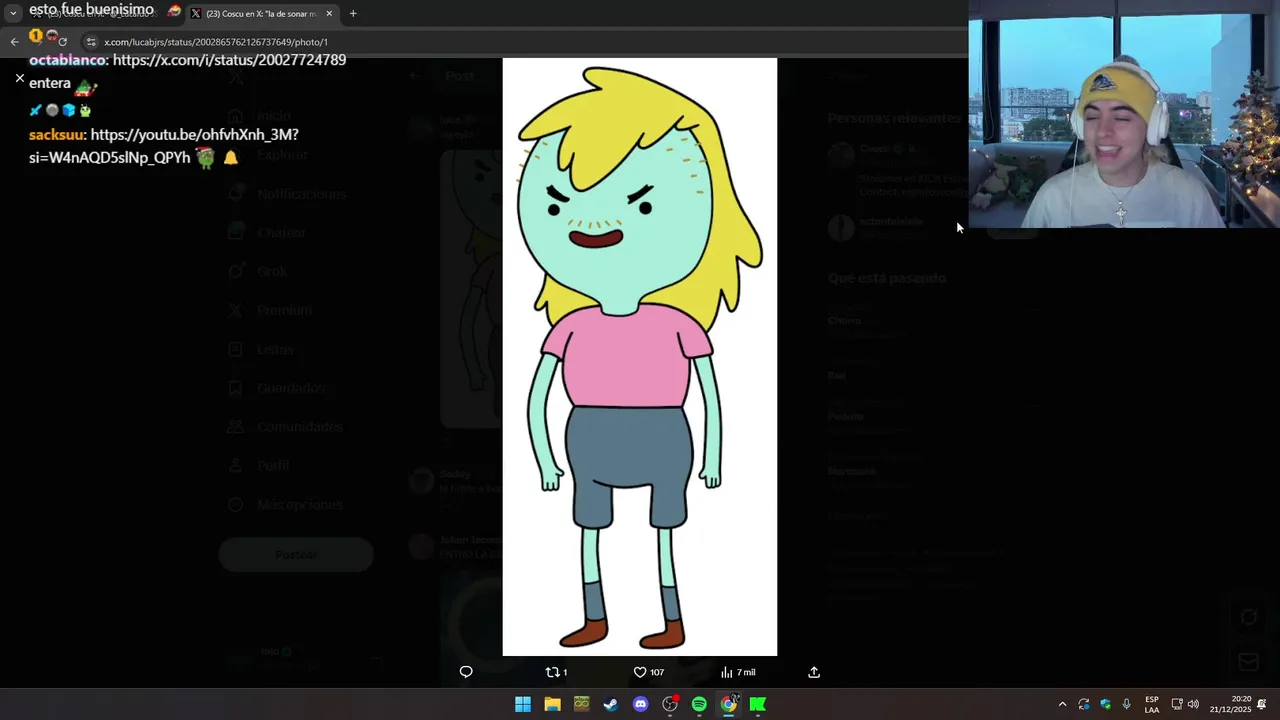This screenshot has height=720, width=1280.
Task: Open a new browser tab
Action: (x=353, y=14)
